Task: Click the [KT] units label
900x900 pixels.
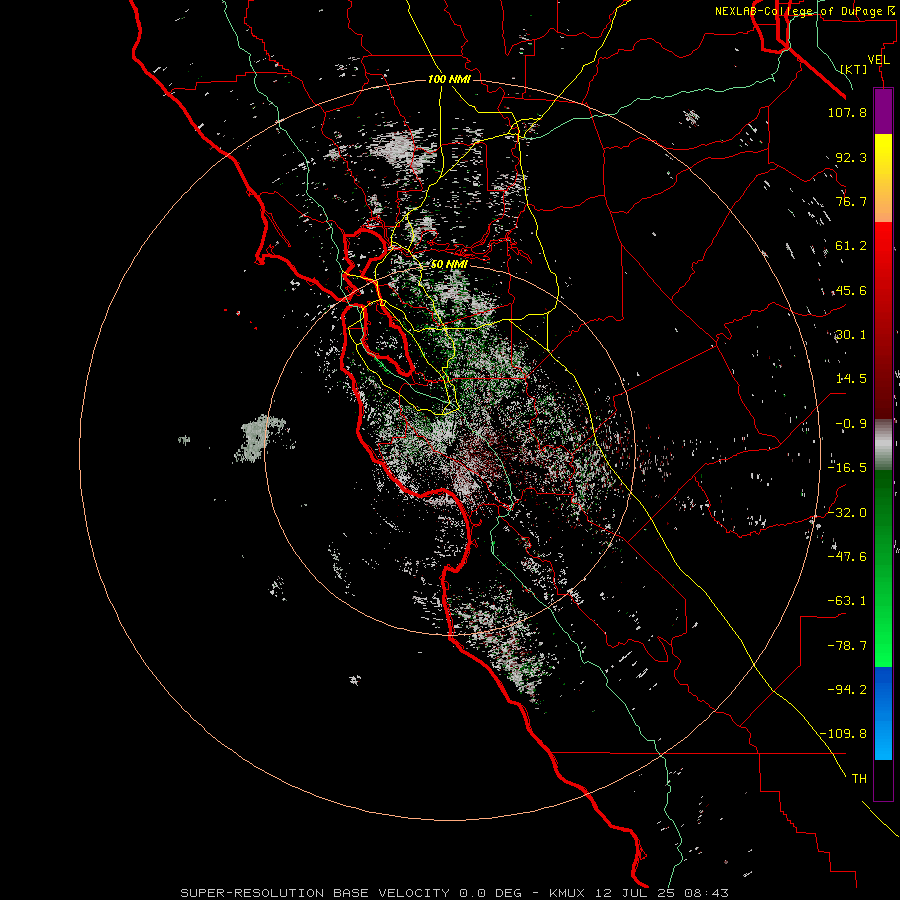Action: [854, 69]
